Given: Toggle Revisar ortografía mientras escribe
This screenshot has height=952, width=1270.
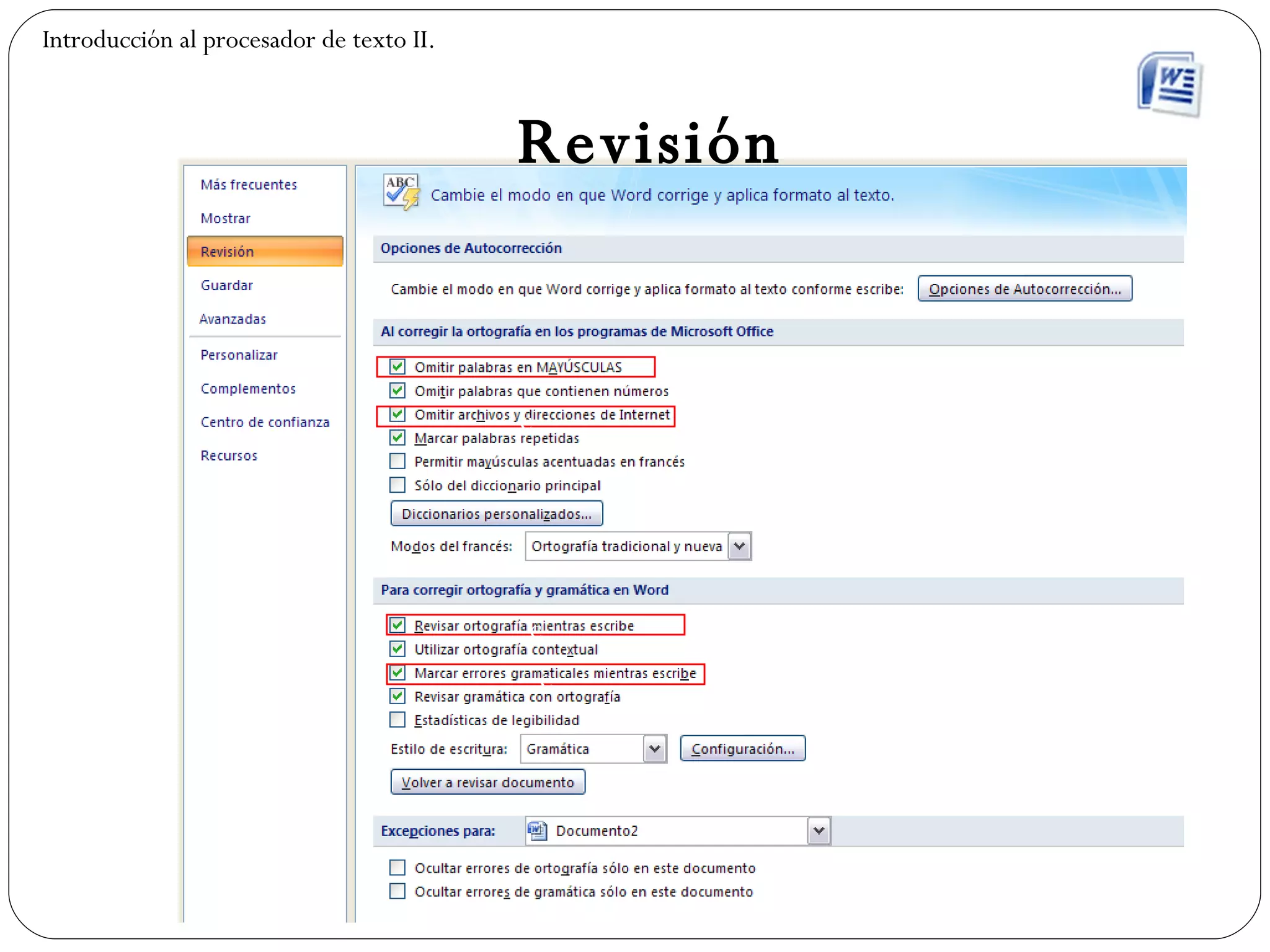Looking at the screenshot, I should [397, 625].
